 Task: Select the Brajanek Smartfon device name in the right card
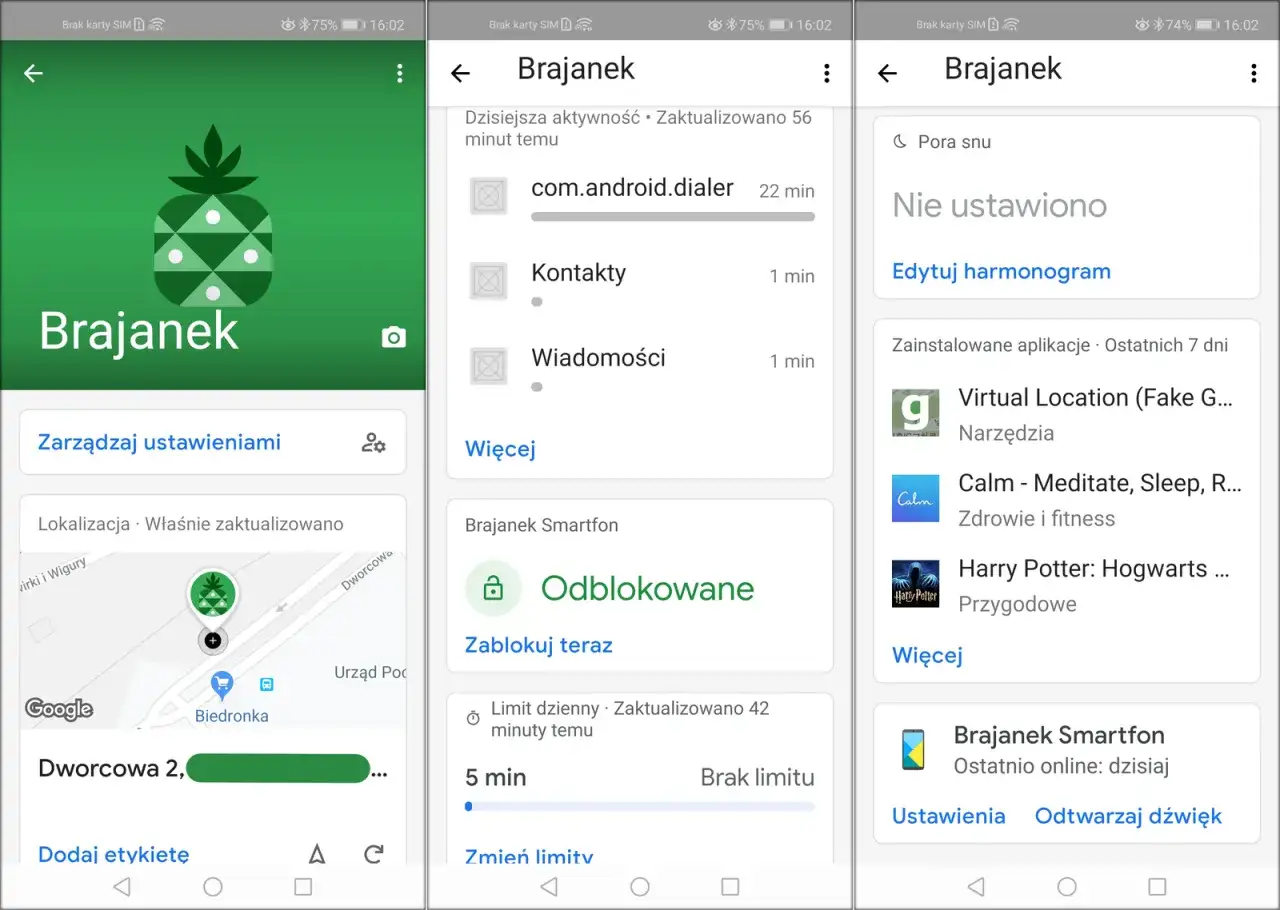pos(1059,735)
